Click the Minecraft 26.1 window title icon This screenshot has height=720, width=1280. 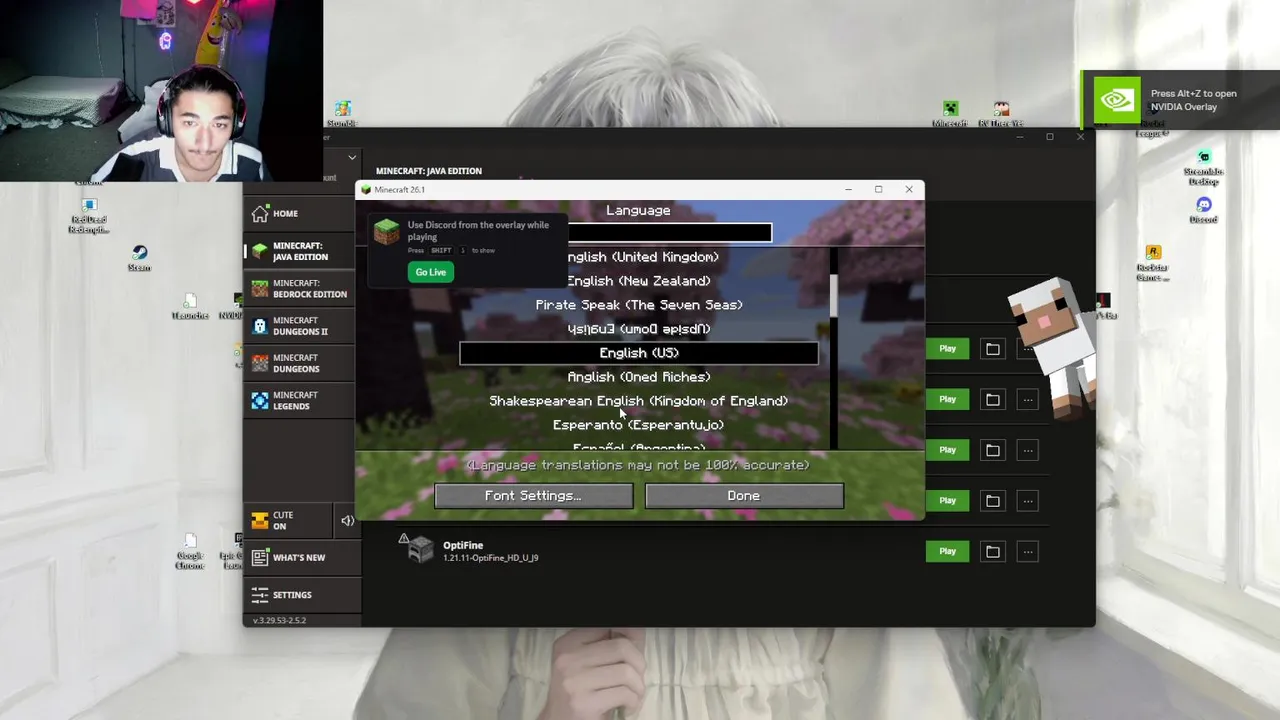click(366, 190)
